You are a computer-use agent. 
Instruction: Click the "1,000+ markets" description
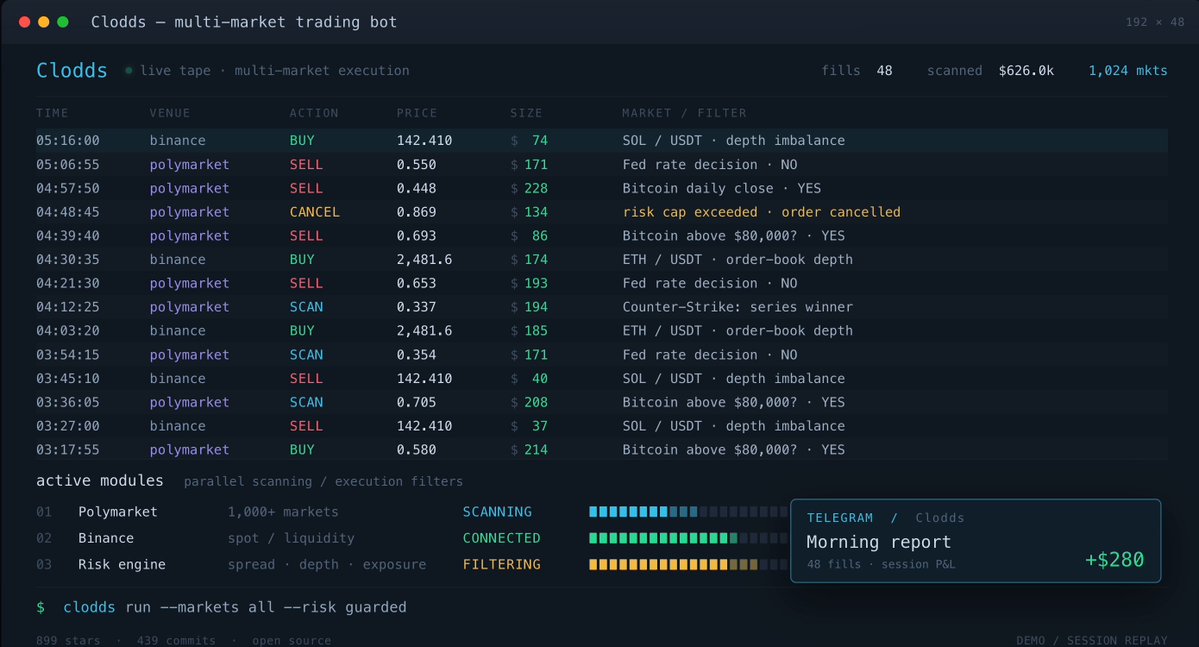pyautogui.click(x=283, y=512)
